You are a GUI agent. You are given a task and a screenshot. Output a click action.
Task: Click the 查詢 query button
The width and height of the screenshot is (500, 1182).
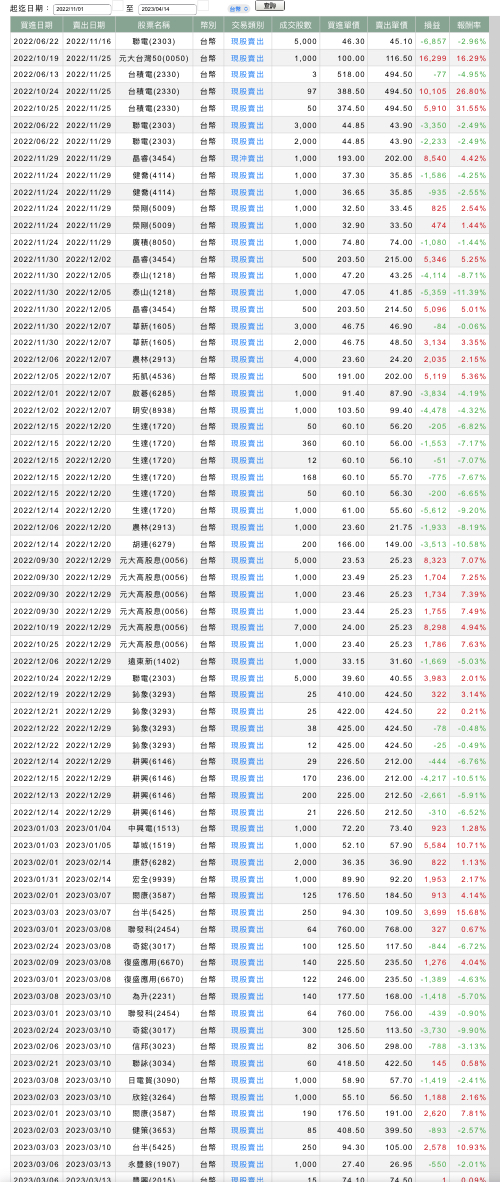(x=265, y=6)
